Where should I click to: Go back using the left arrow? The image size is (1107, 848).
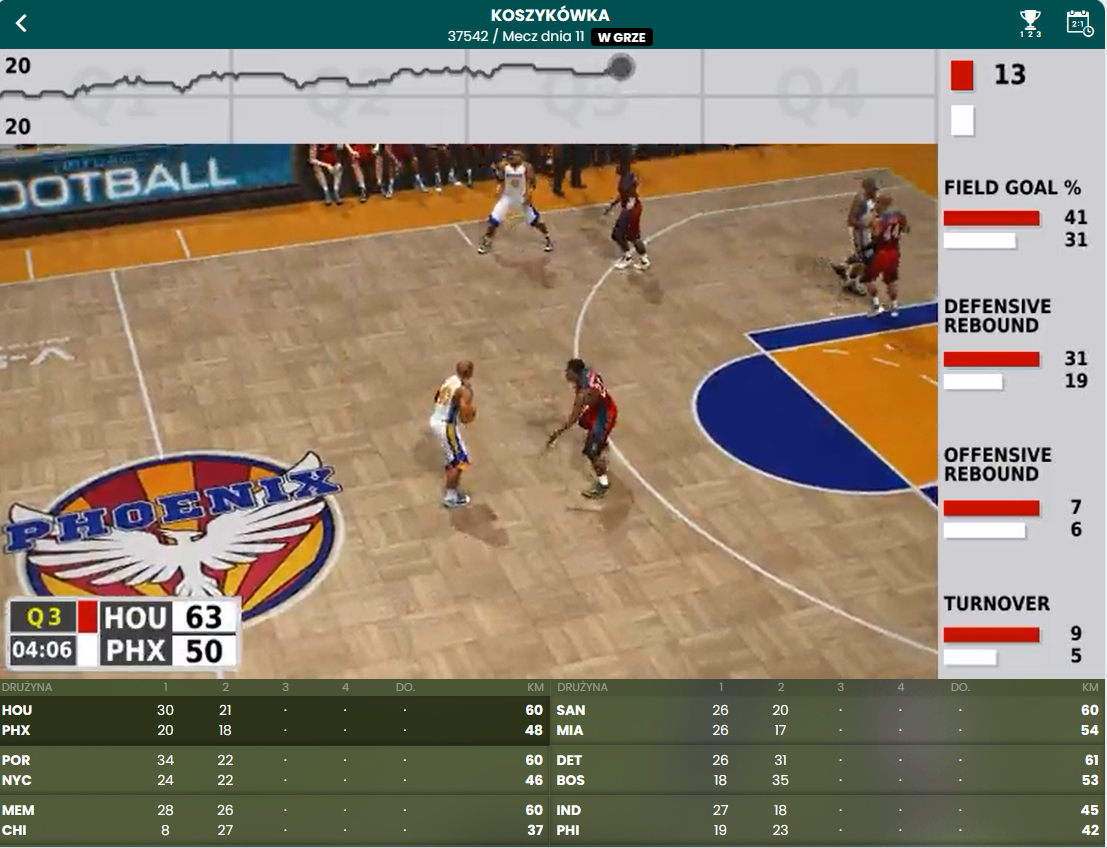[x=21, y=23]
